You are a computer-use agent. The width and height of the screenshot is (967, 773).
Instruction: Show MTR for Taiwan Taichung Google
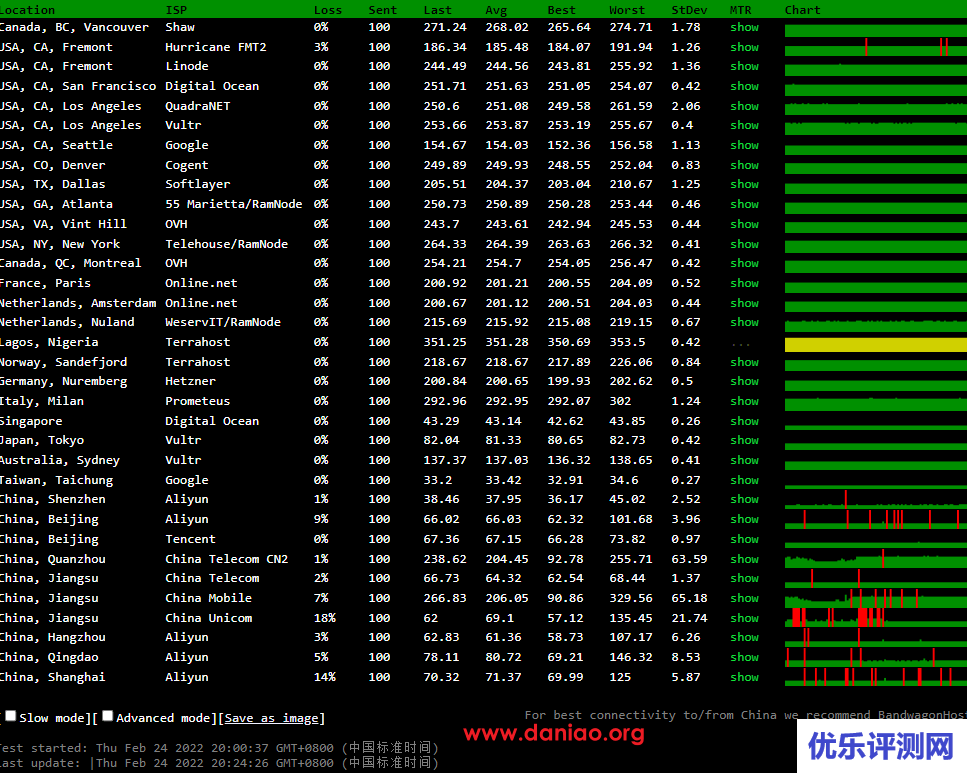tap(744, 480)
